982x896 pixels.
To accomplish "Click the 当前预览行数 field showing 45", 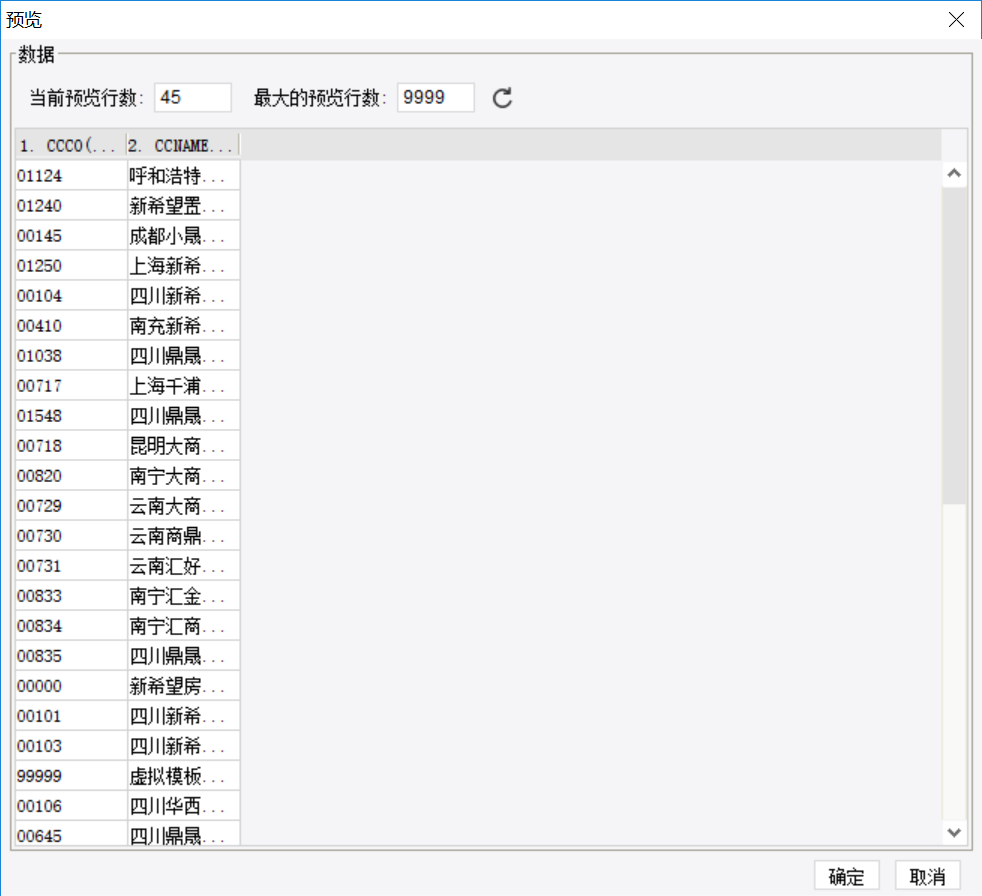I will (x=193, y=98).
